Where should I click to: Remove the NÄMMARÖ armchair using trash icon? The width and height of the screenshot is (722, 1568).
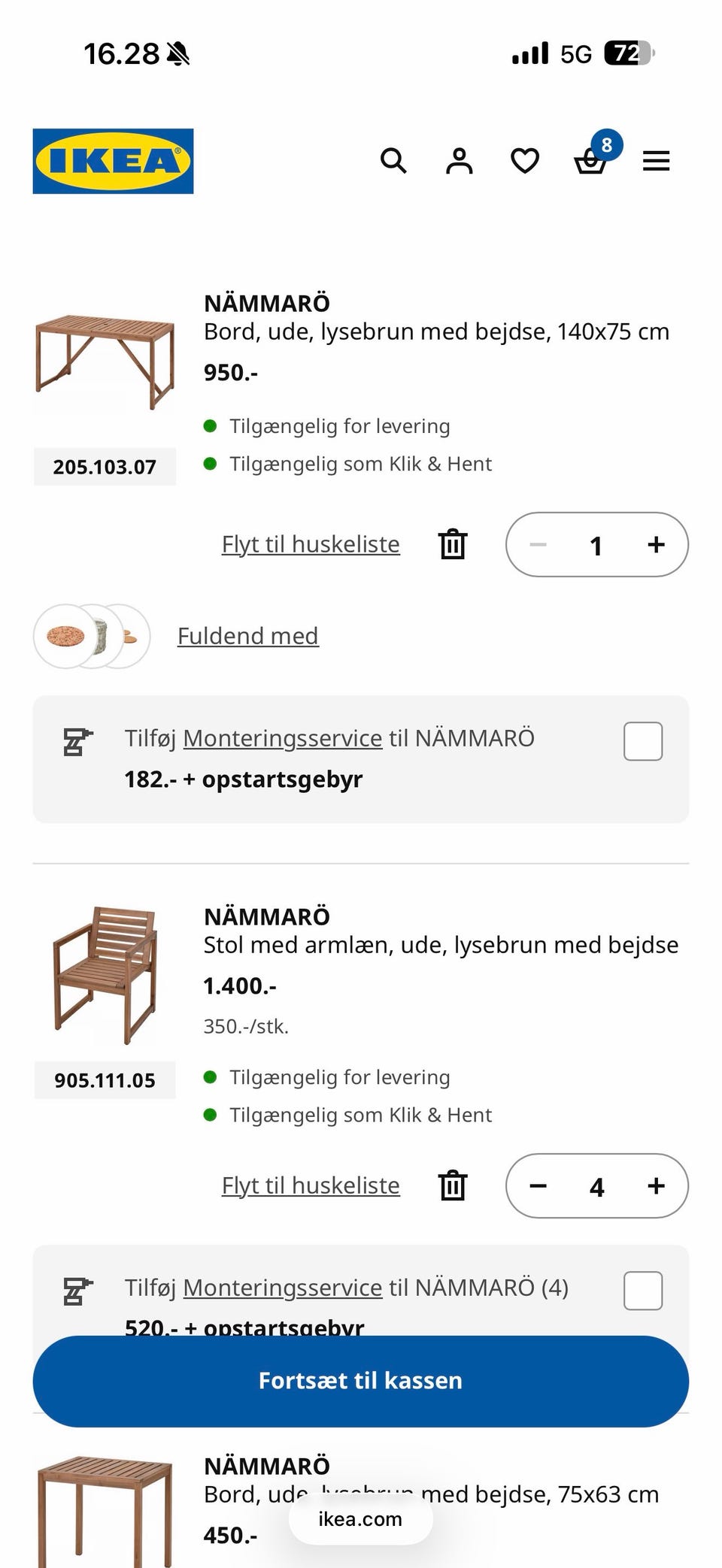453,1185
